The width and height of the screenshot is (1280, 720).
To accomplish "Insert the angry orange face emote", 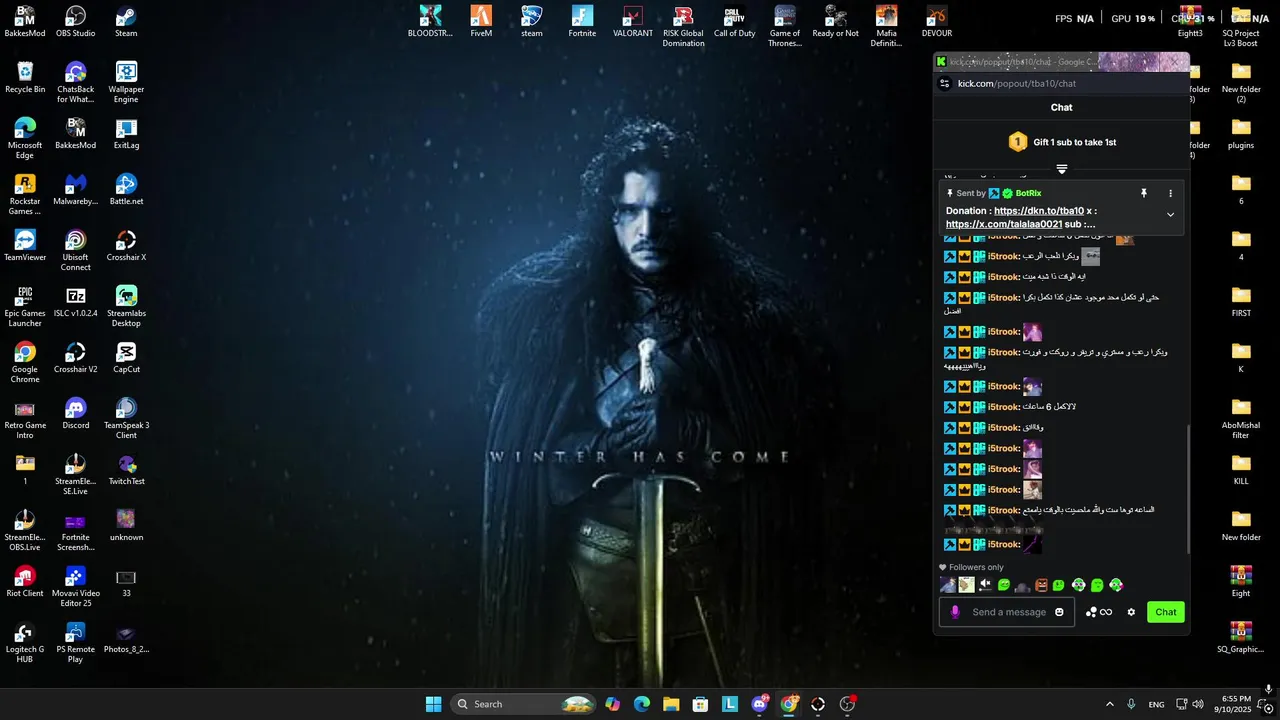I will pos(1041,585).
